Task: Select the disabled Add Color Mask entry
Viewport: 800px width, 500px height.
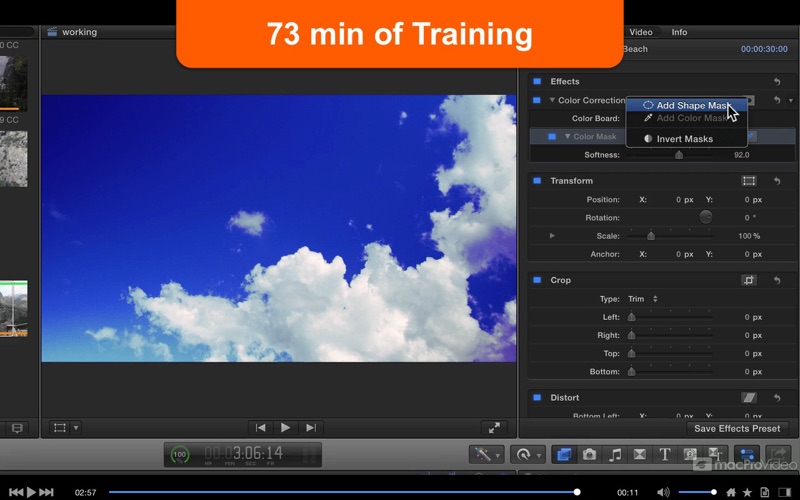Action: pos(687,118)
